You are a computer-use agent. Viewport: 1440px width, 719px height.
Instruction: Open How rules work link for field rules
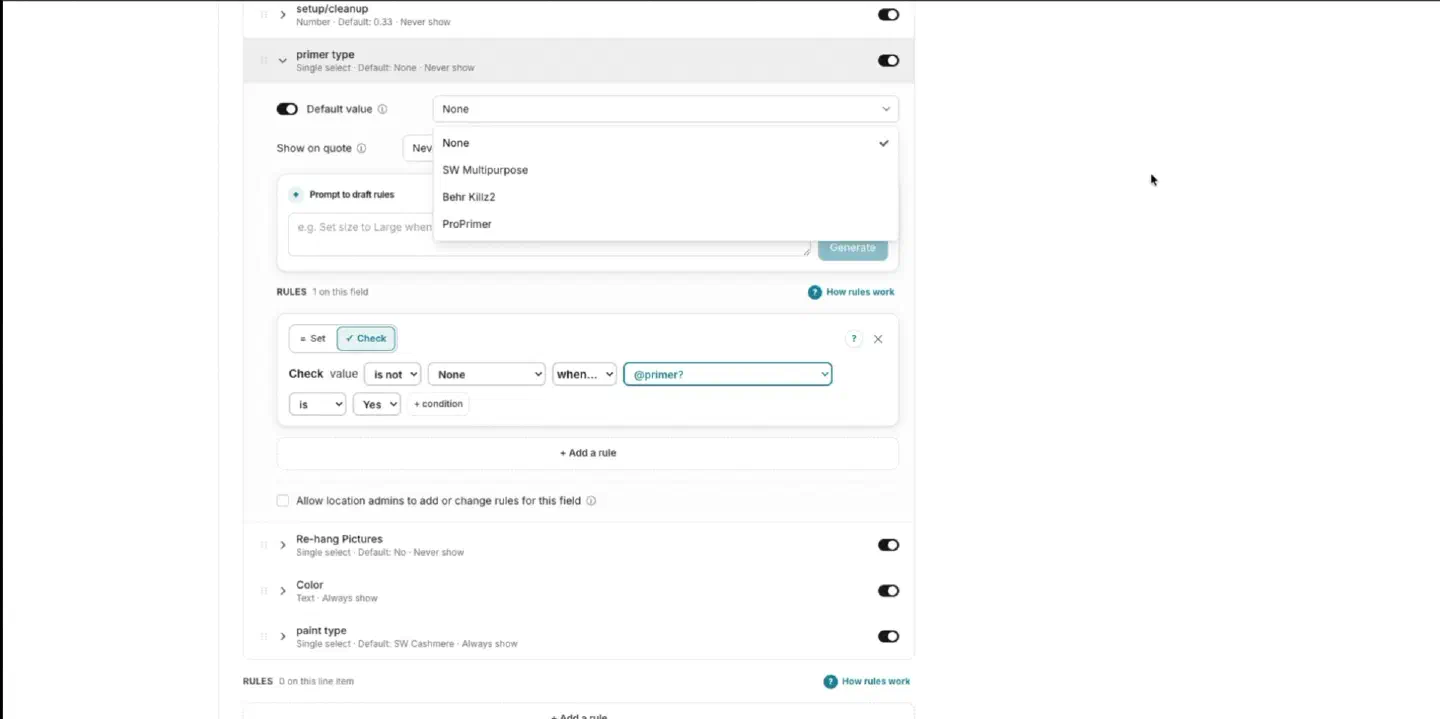point(860,292)
